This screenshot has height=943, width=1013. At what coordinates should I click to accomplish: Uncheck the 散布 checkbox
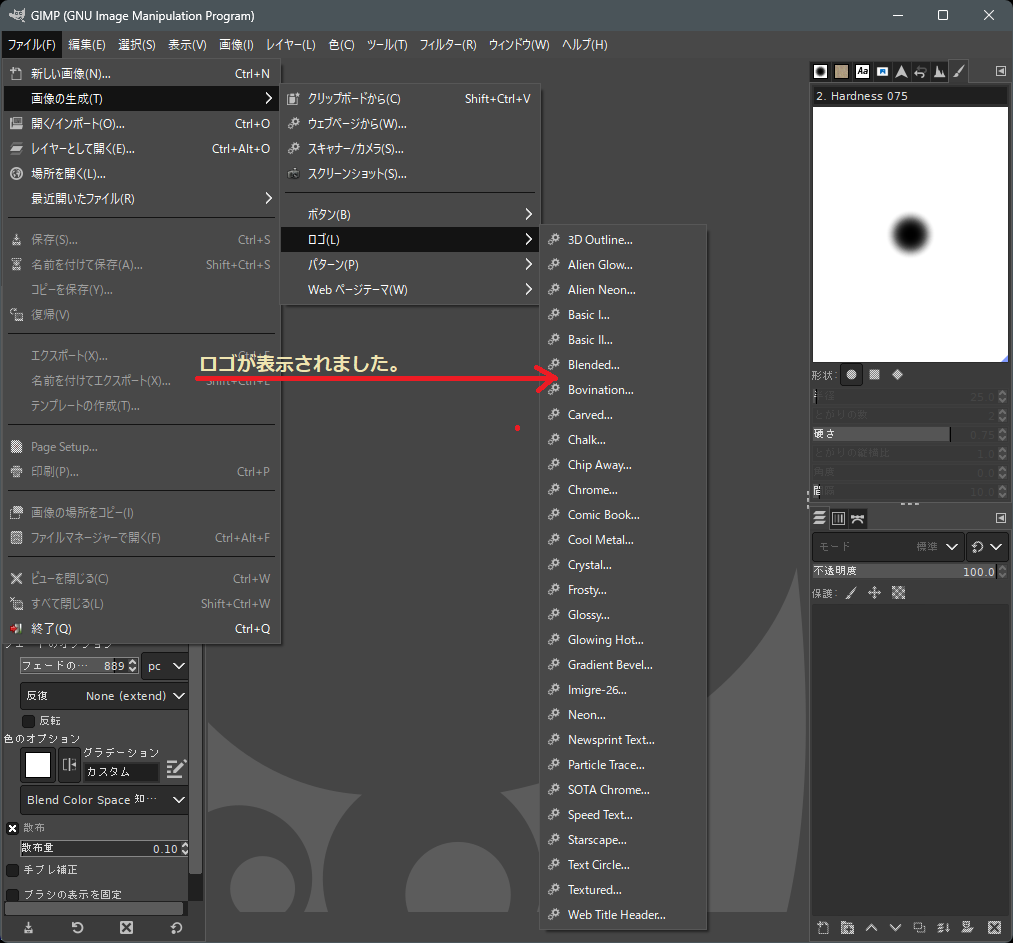pos(12,828)
